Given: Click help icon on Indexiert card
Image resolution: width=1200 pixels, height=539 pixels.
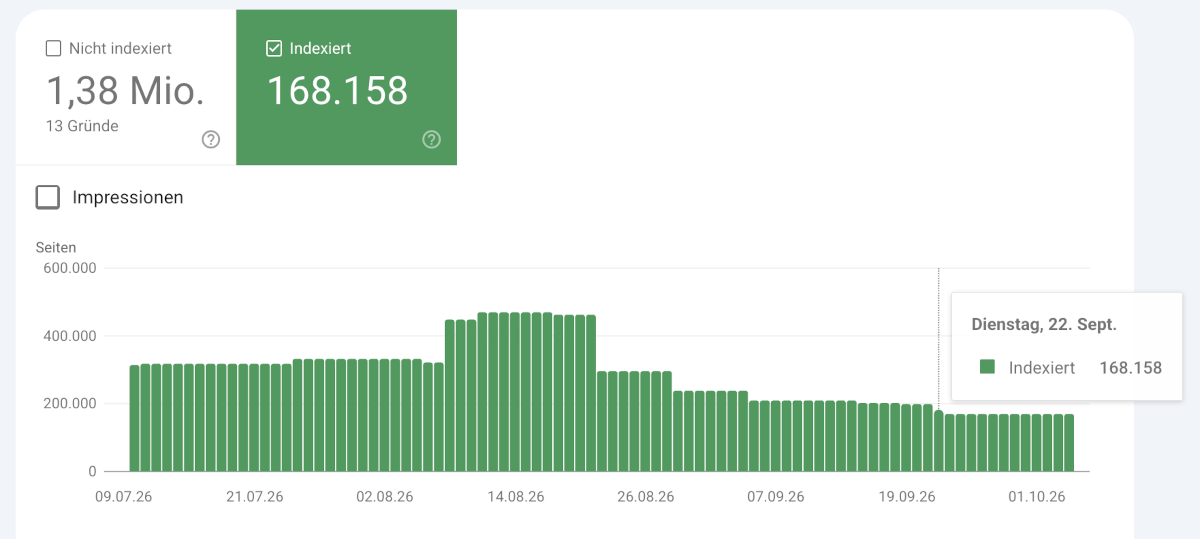Looking at the screenshot, I should pyautogui.click(x=432, y=140).
